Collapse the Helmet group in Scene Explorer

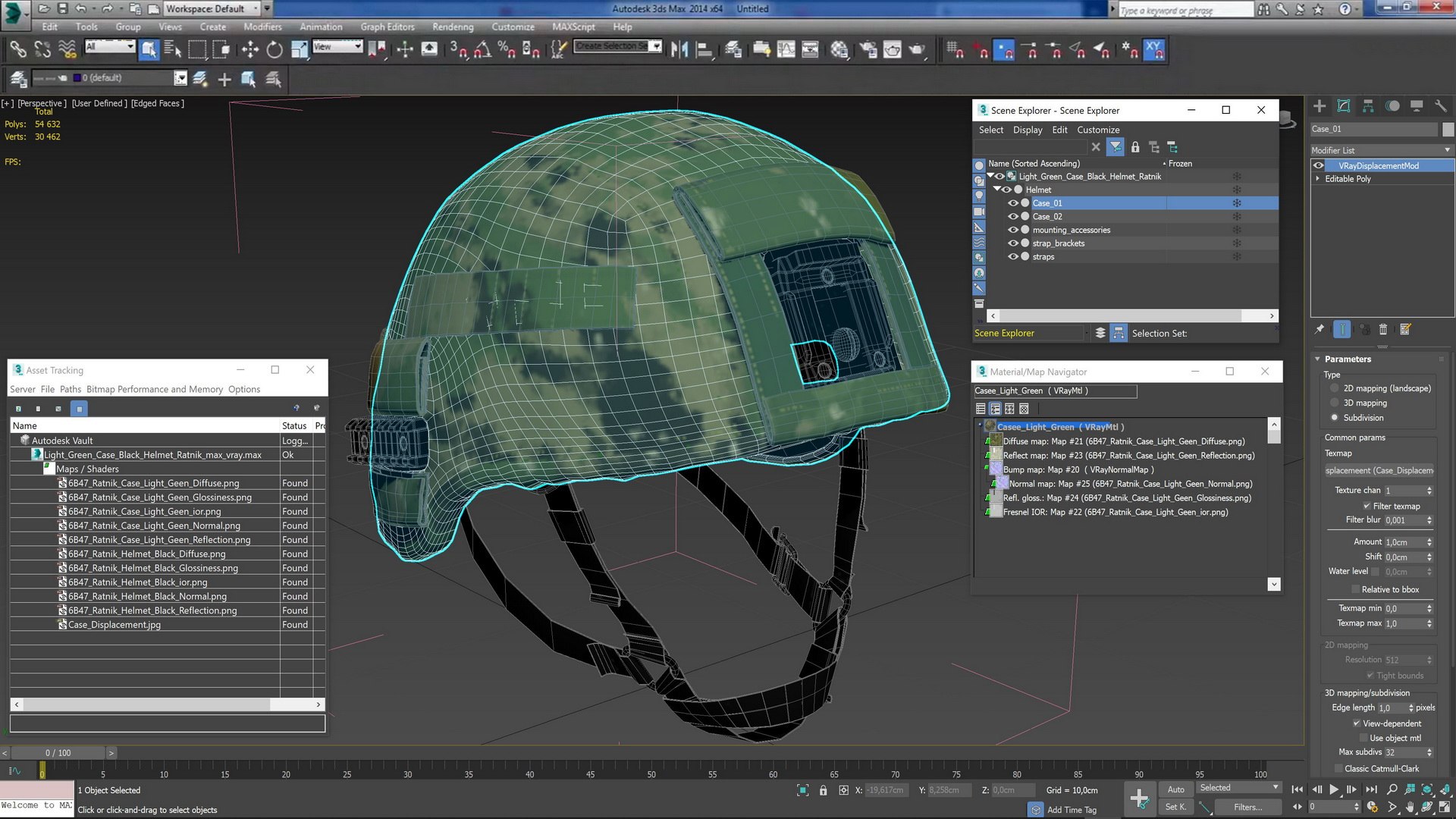[997, 190]
